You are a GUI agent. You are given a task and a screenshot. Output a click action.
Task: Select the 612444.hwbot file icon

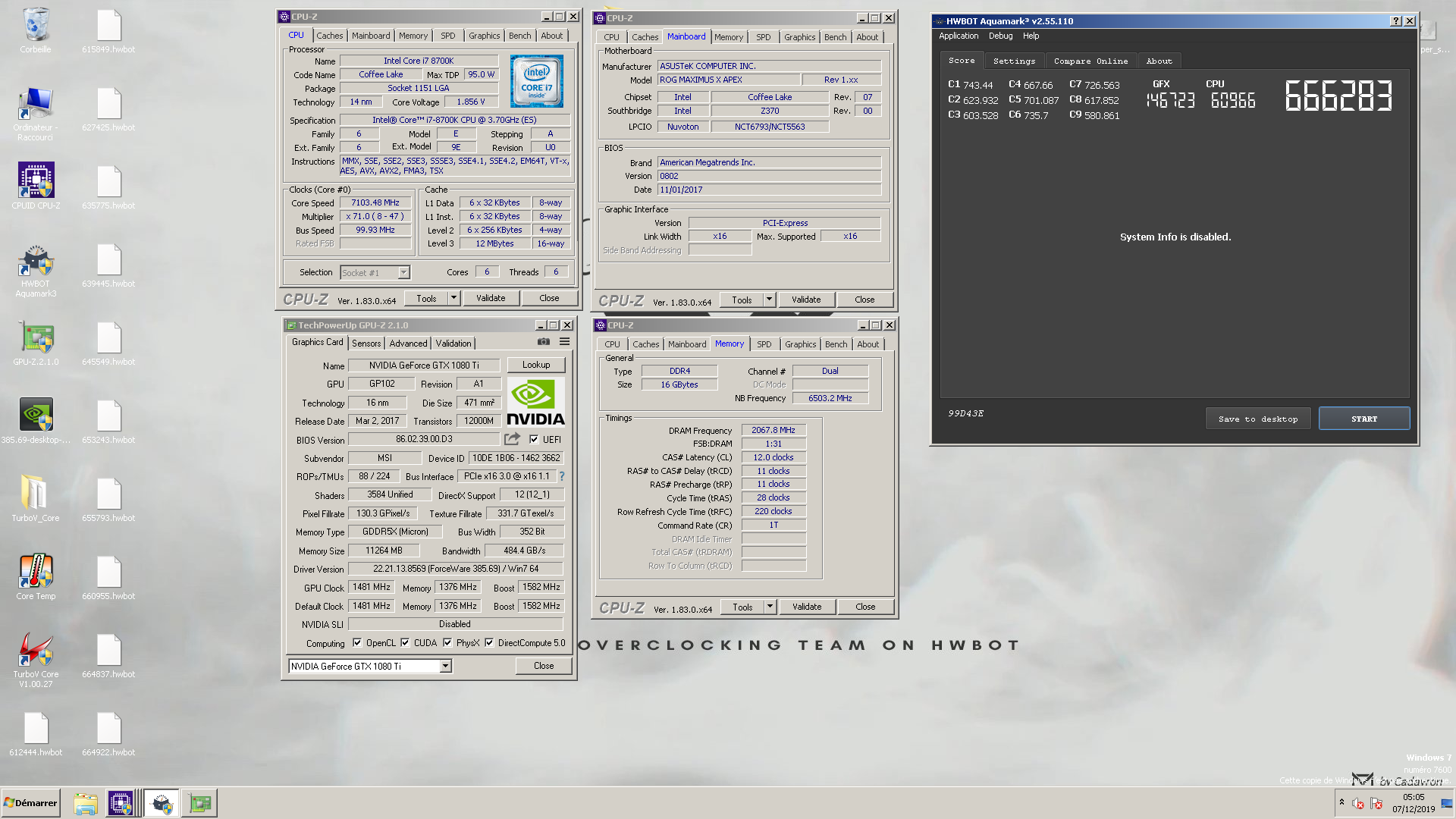pyautogui.click(x=36, y=734)
